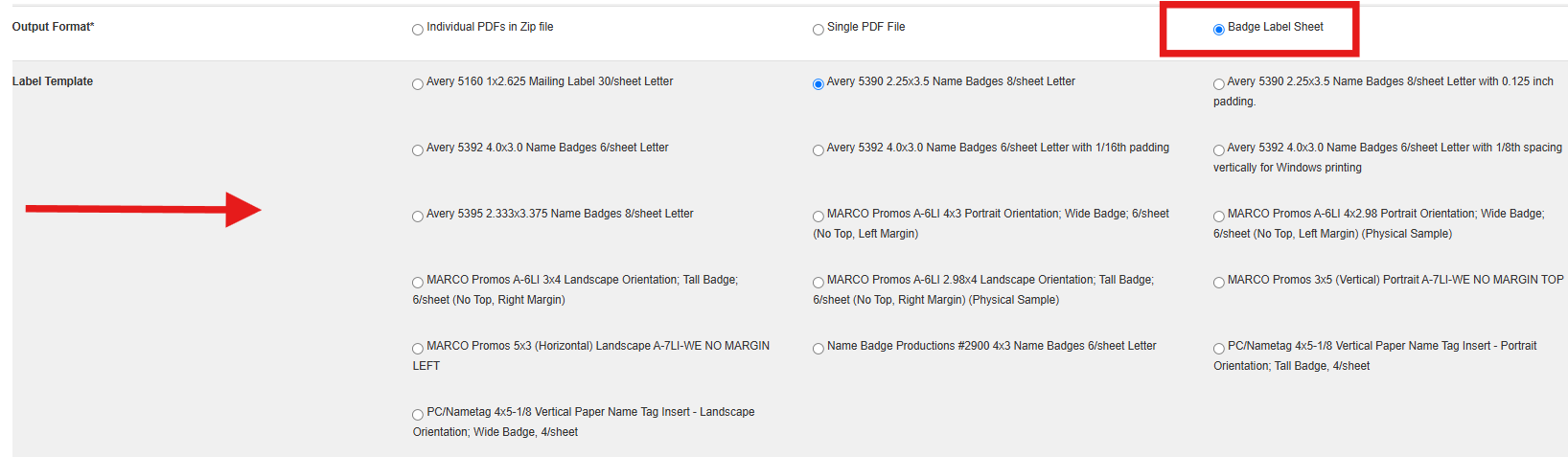Pick Name Badge Productions #2900 4x3 template
Screen dimensions: 1568x457
coord(819,349)
